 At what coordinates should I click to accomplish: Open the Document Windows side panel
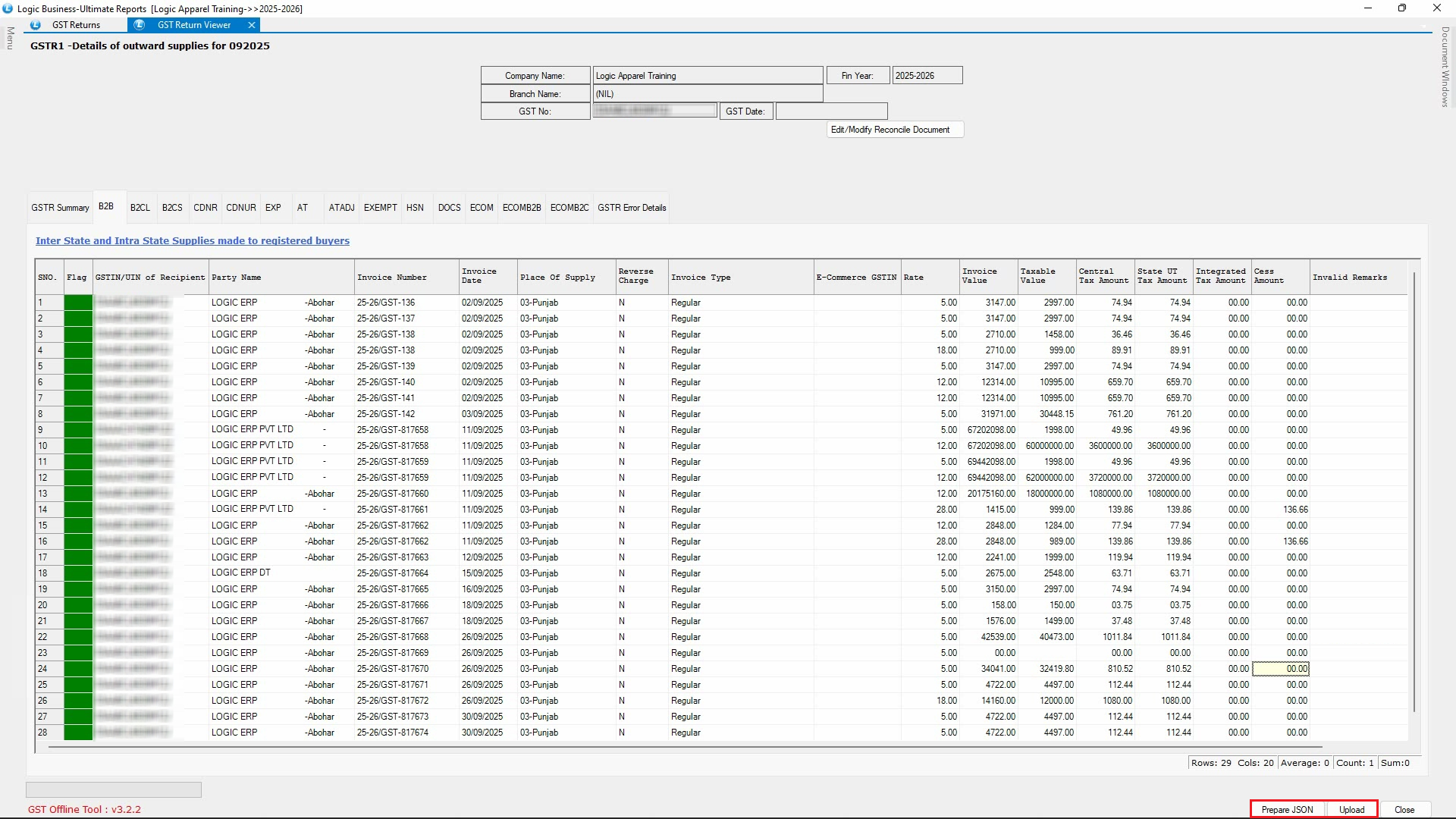[1445, 67]
